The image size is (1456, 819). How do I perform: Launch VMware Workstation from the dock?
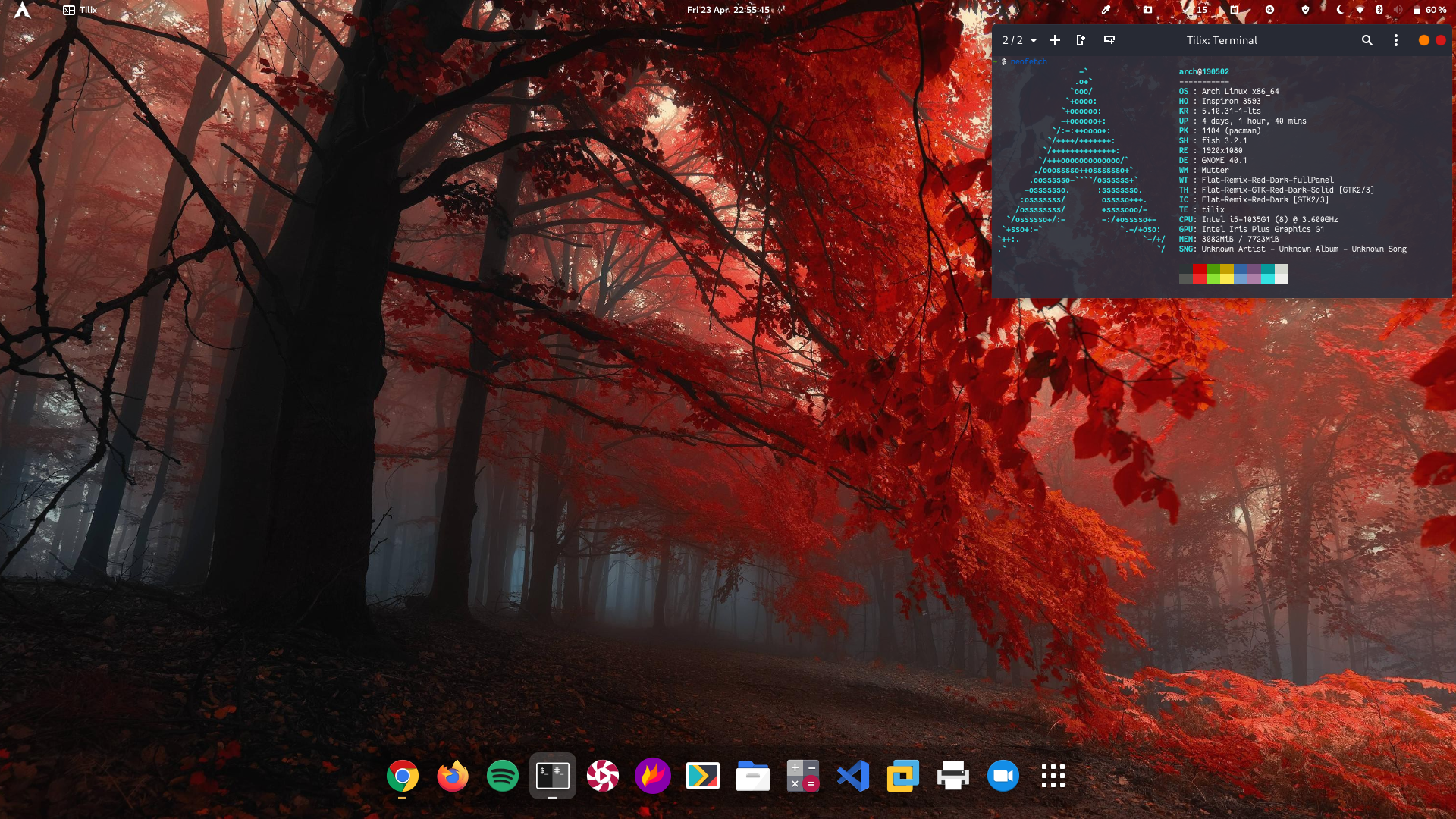pos(903,776)
